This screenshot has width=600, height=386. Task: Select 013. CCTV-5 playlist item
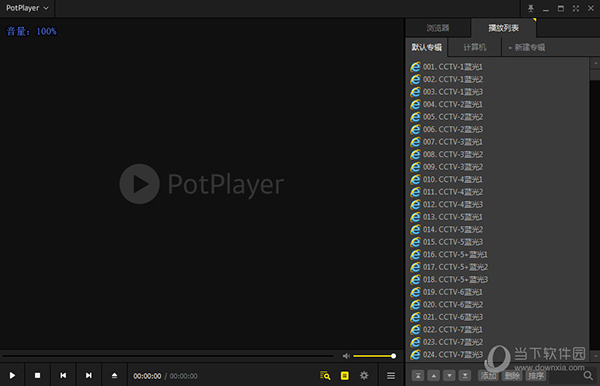coord(497,217)
